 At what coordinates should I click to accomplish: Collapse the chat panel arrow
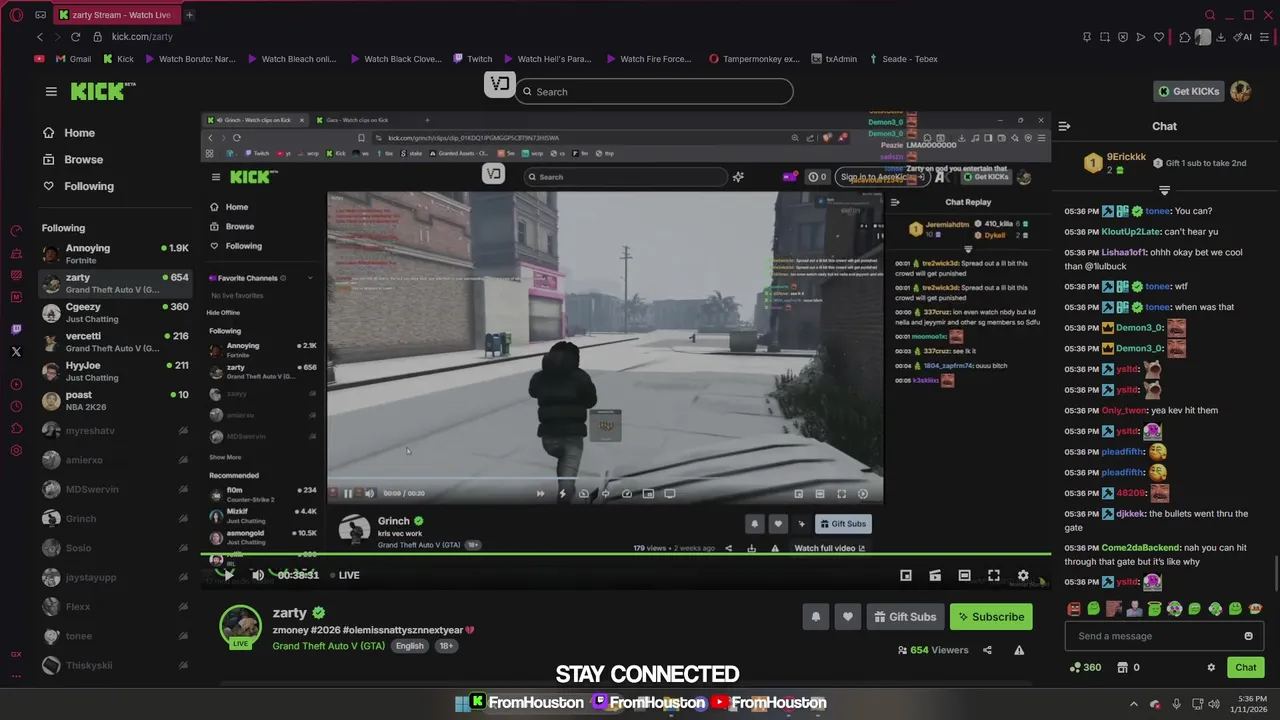point(1064,126)
